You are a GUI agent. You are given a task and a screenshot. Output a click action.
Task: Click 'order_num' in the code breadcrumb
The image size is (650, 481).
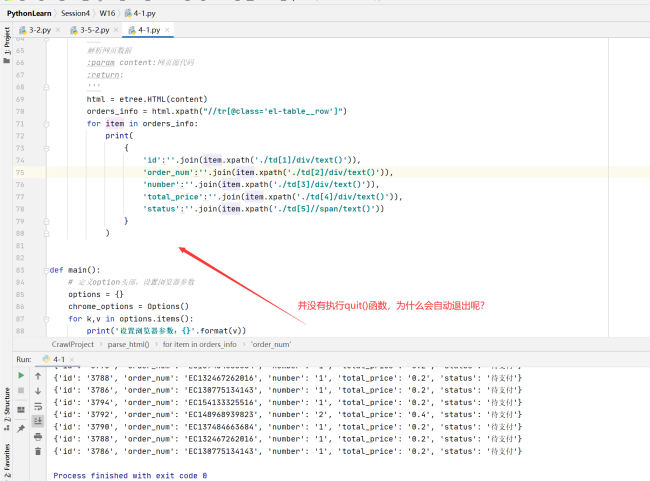coord(271,344)
